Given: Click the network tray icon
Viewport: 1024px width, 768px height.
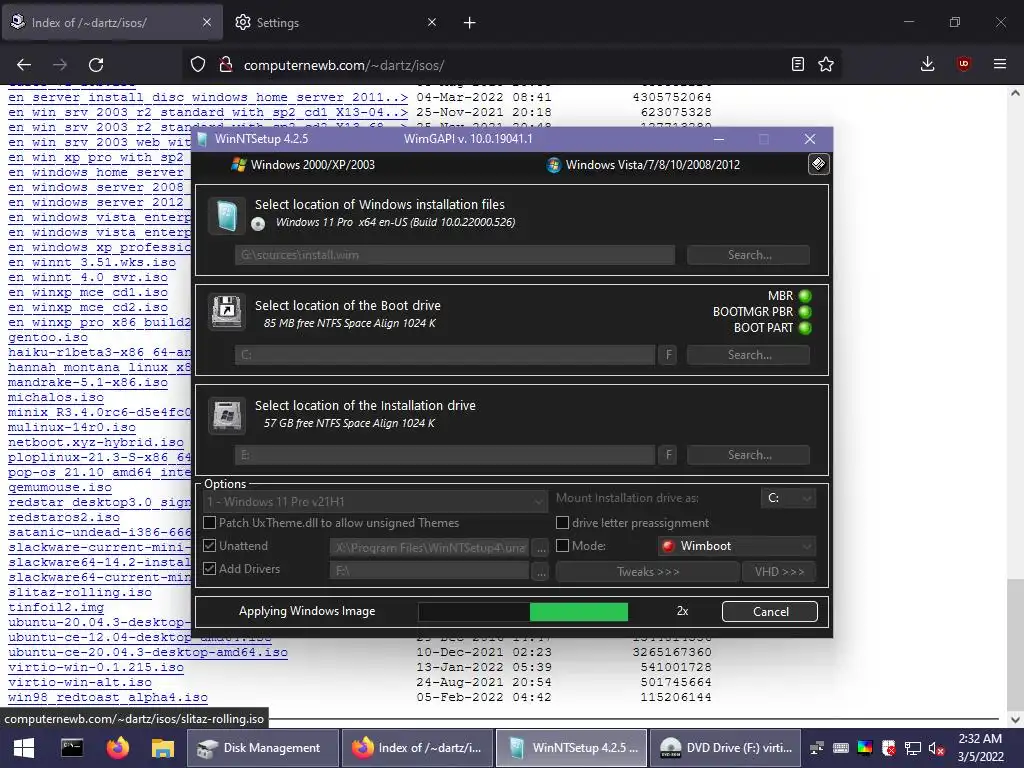Looking at the screenshot, I should click(x=912, y=748).
